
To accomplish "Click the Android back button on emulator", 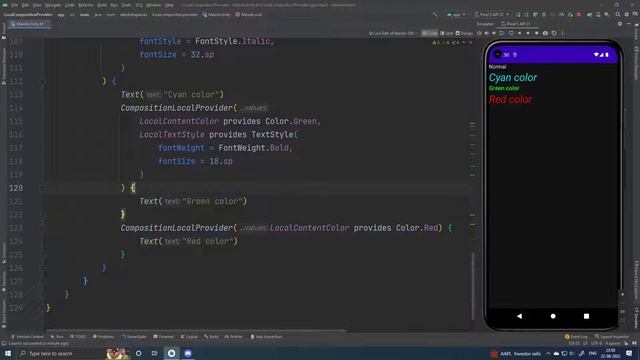I will [x=519, y=316].
